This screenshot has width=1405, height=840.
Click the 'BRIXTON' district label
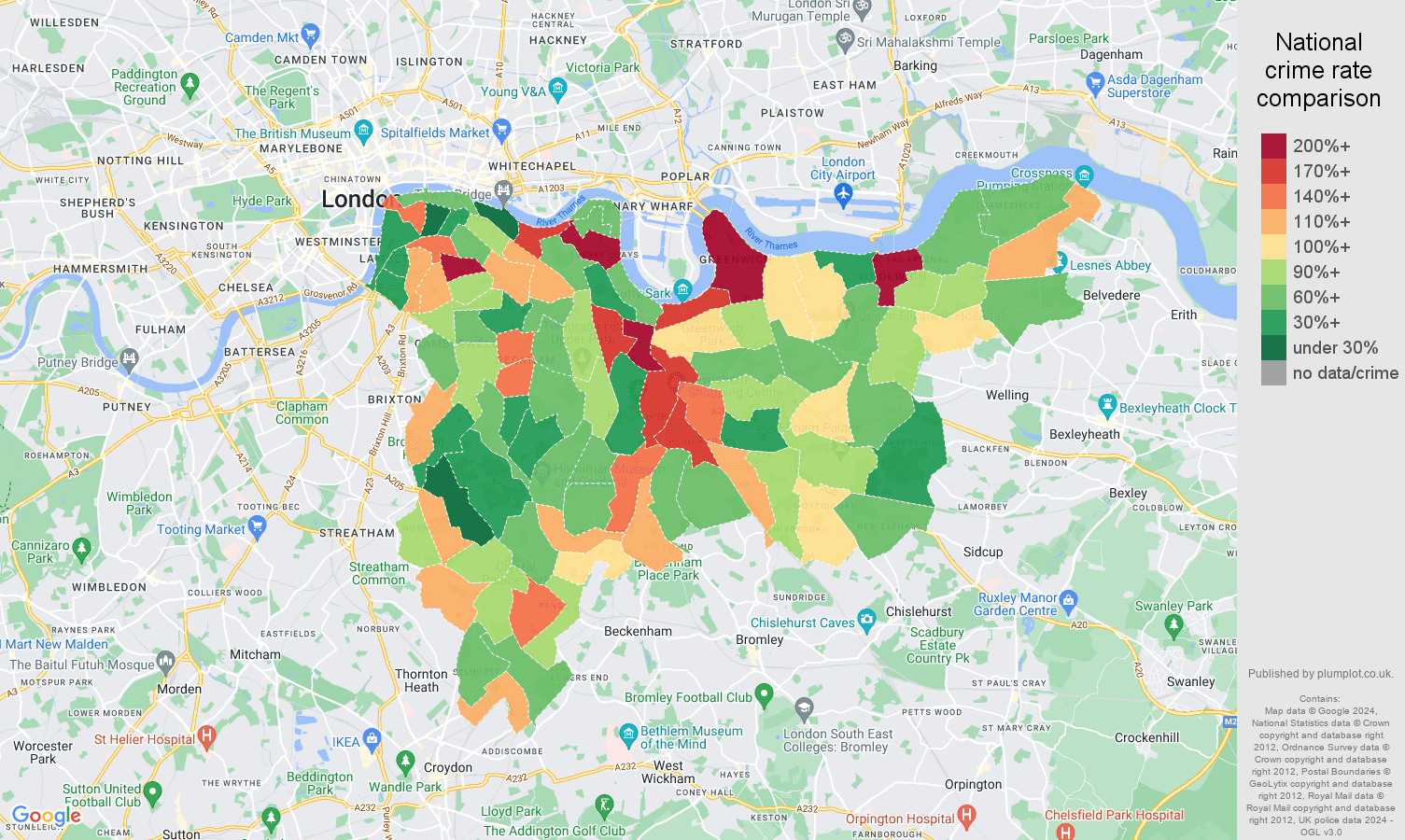coord(395,399)
